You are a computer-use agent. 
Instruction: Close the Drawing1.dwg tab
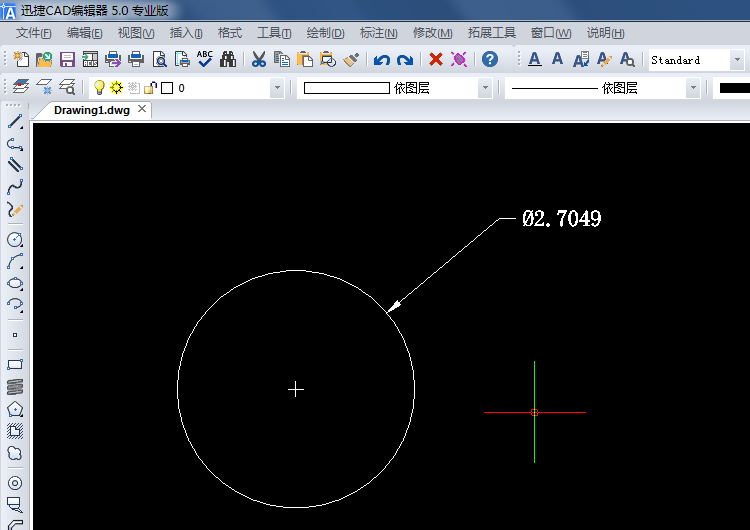pyautogui.click(x=142, y=109)
